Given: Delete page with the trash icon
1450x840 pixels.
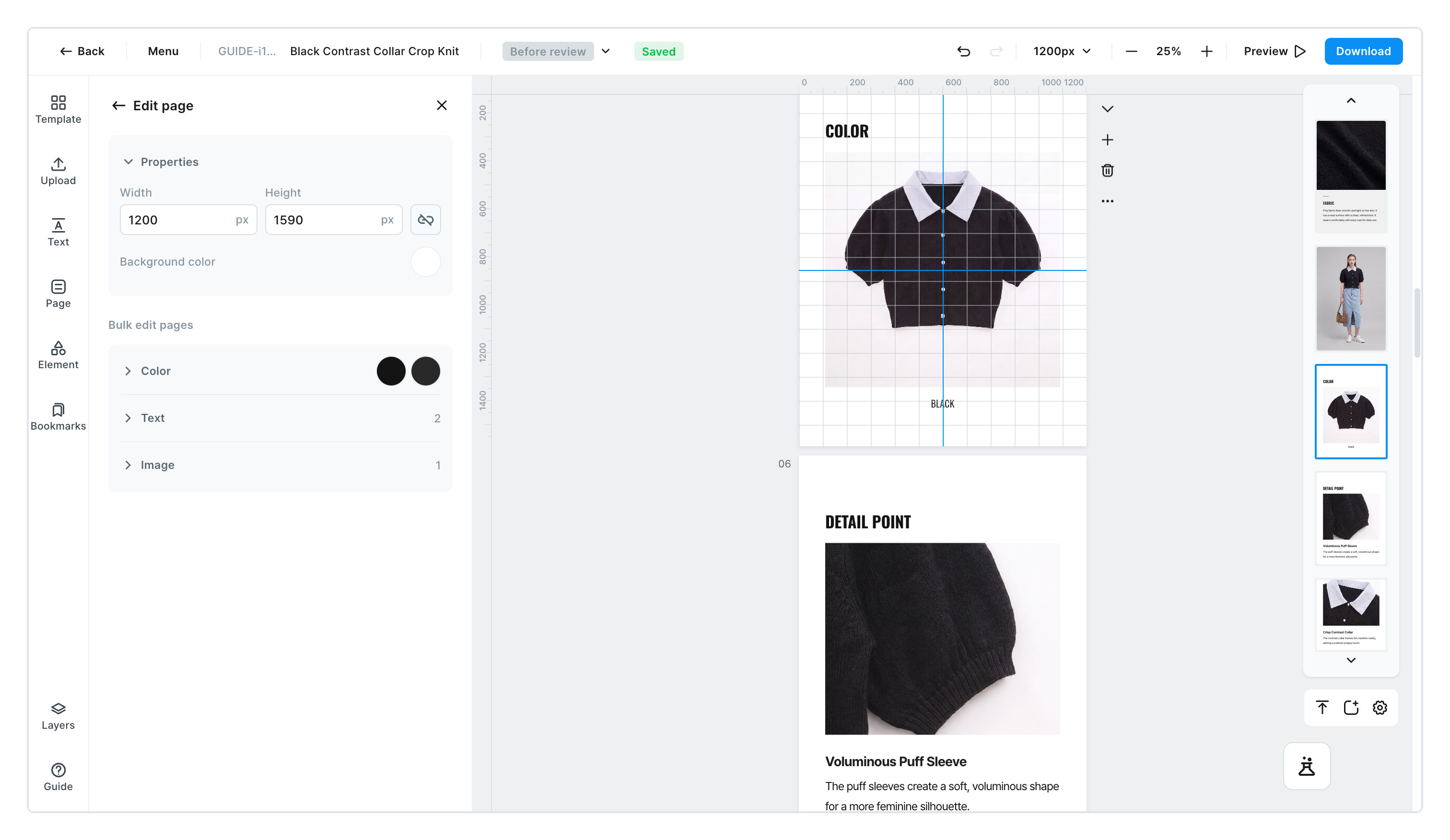Looking at the screenshot, I should pos(1108,170).
